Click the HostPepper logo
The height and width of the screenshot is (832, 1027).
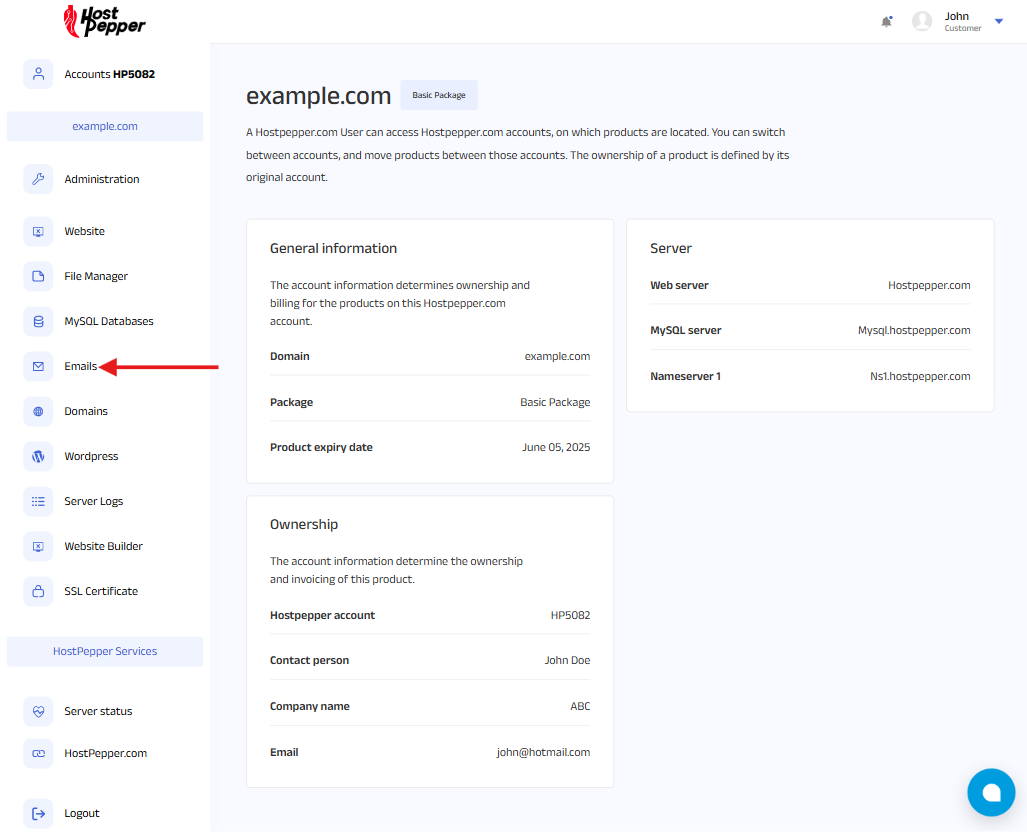104,21
